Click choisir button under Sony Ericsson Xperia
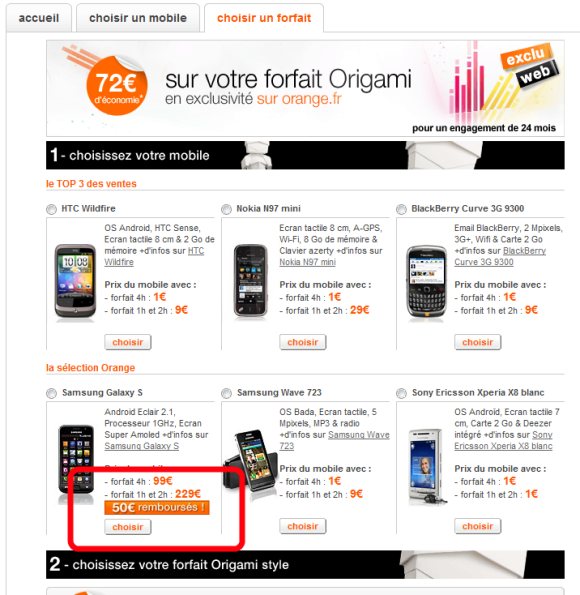Screen dimensions: 580x595 [x=478, y=526]
